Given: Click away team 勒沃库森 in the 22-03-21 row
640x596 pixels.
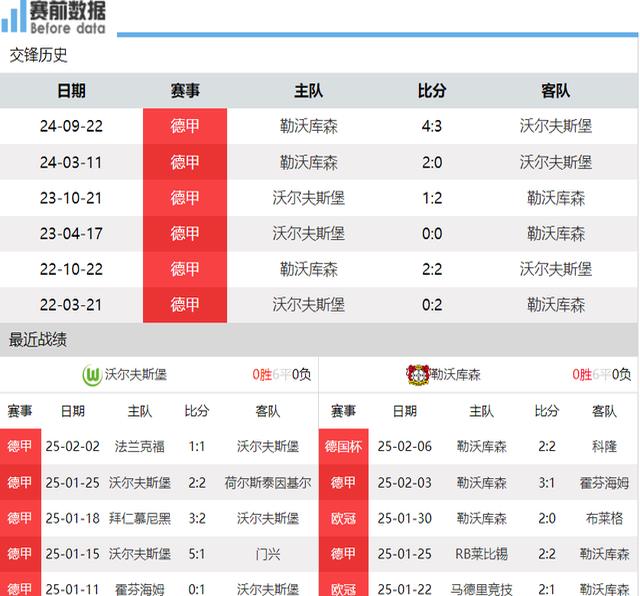Looking at the screenshot, I should [x=556, y=305].
